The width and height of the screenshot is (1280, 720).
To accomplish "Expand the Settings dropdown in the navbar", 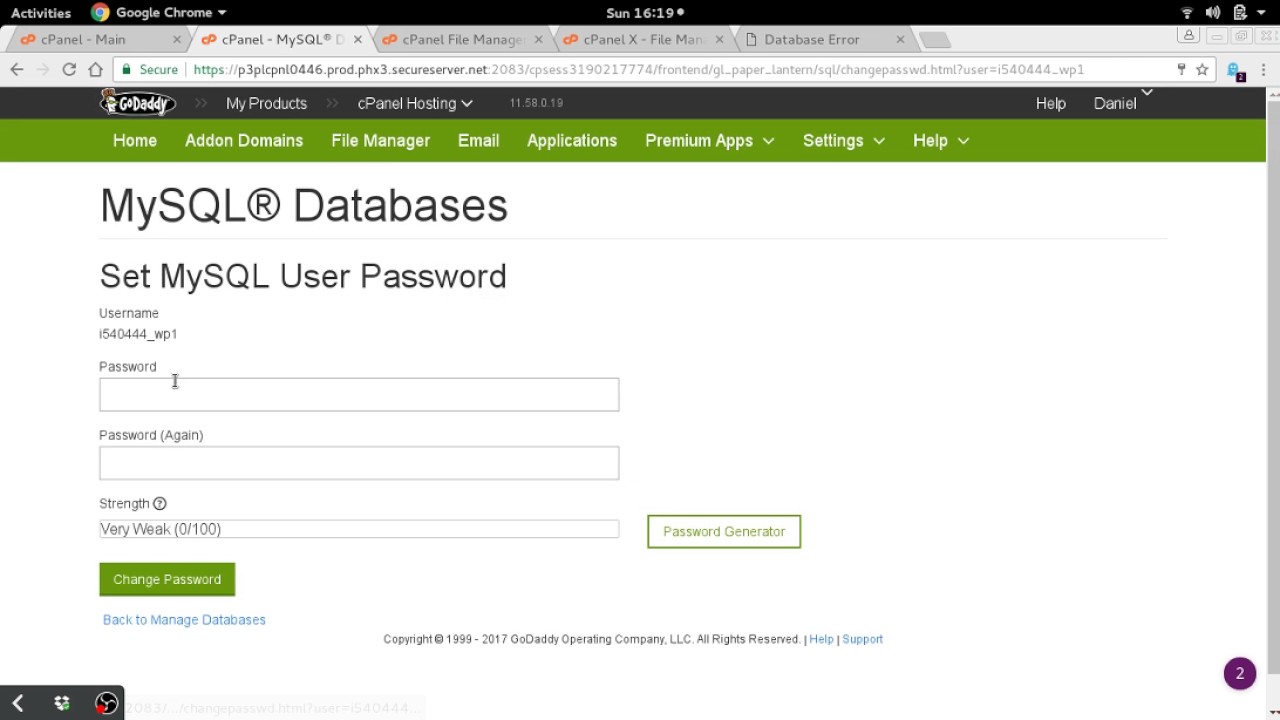I will 843,141.
